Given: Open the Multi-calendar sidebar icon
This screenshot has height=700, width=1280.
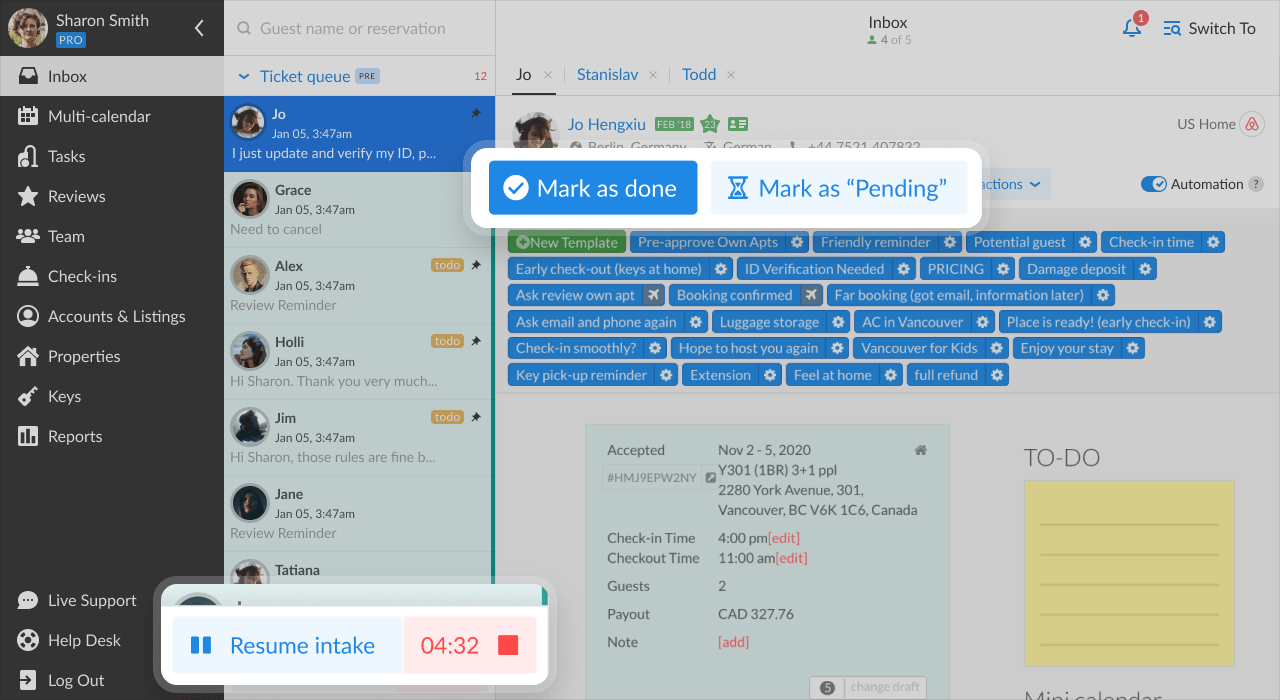Looking at the screenshot, I should click(x=28, y=116).
